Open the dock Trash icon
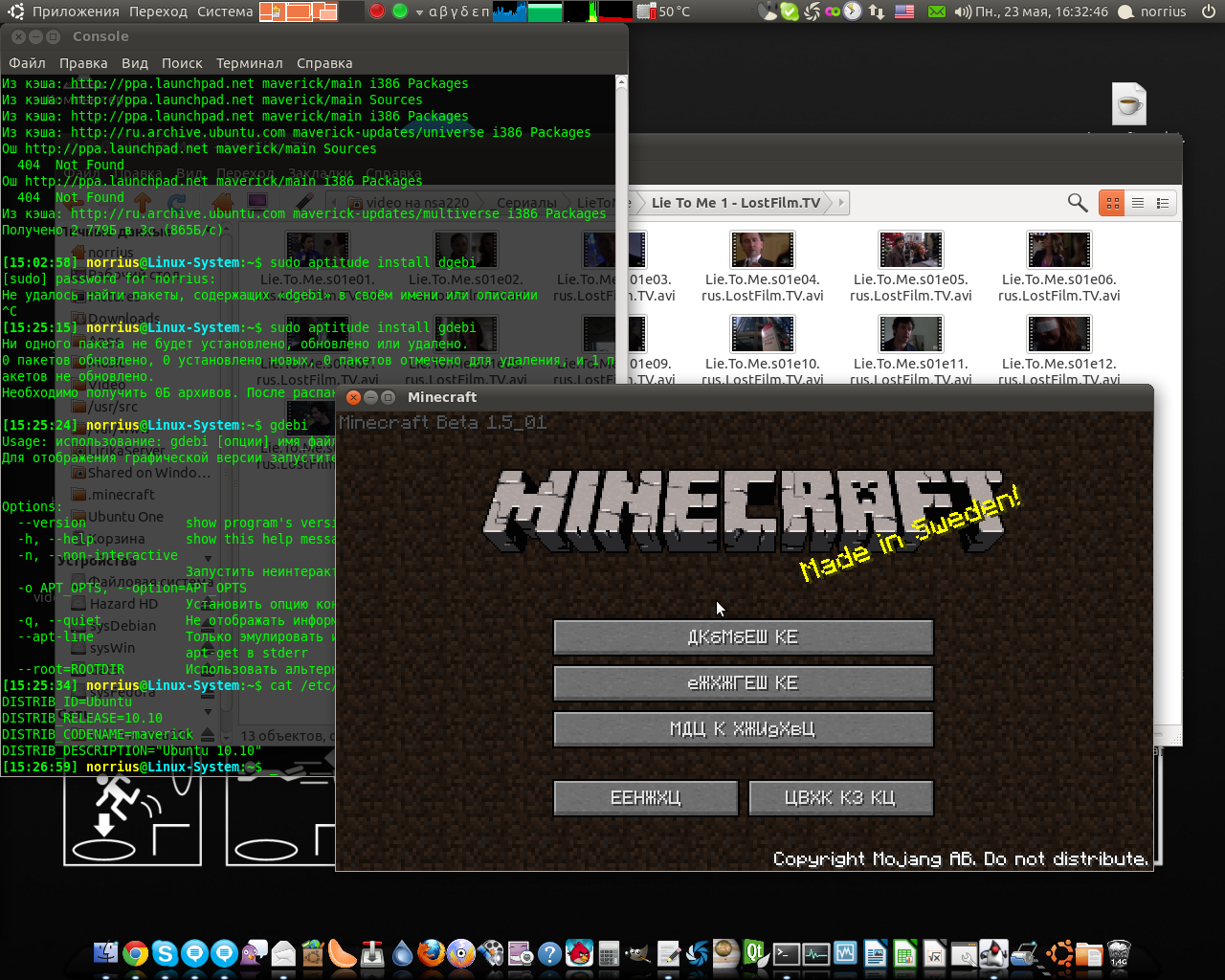This screenshot has height=980, width=1225. coord(1119,953)
